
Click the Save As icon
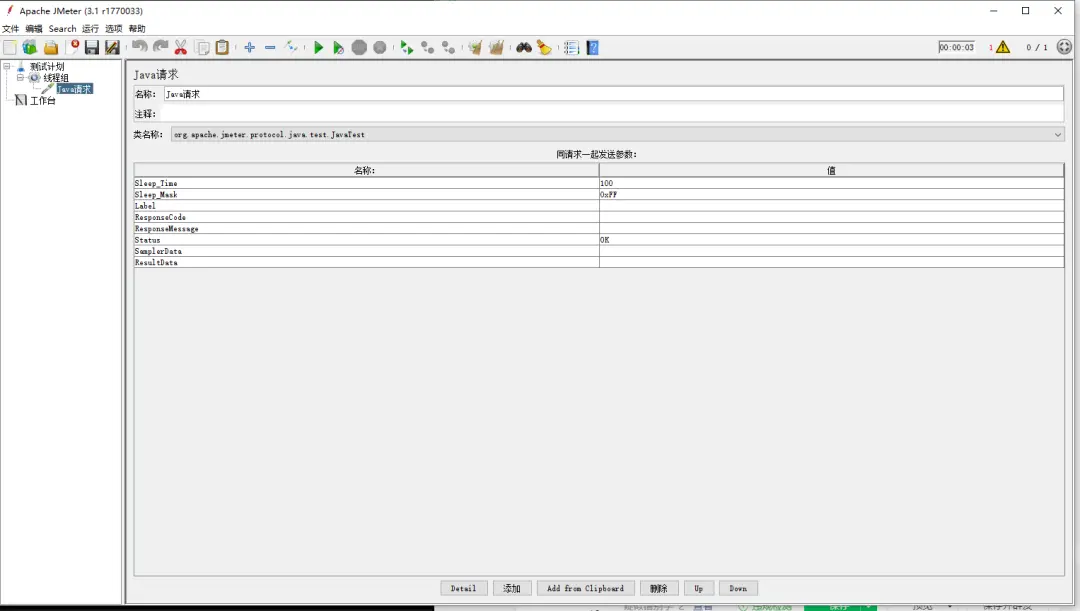112,48
